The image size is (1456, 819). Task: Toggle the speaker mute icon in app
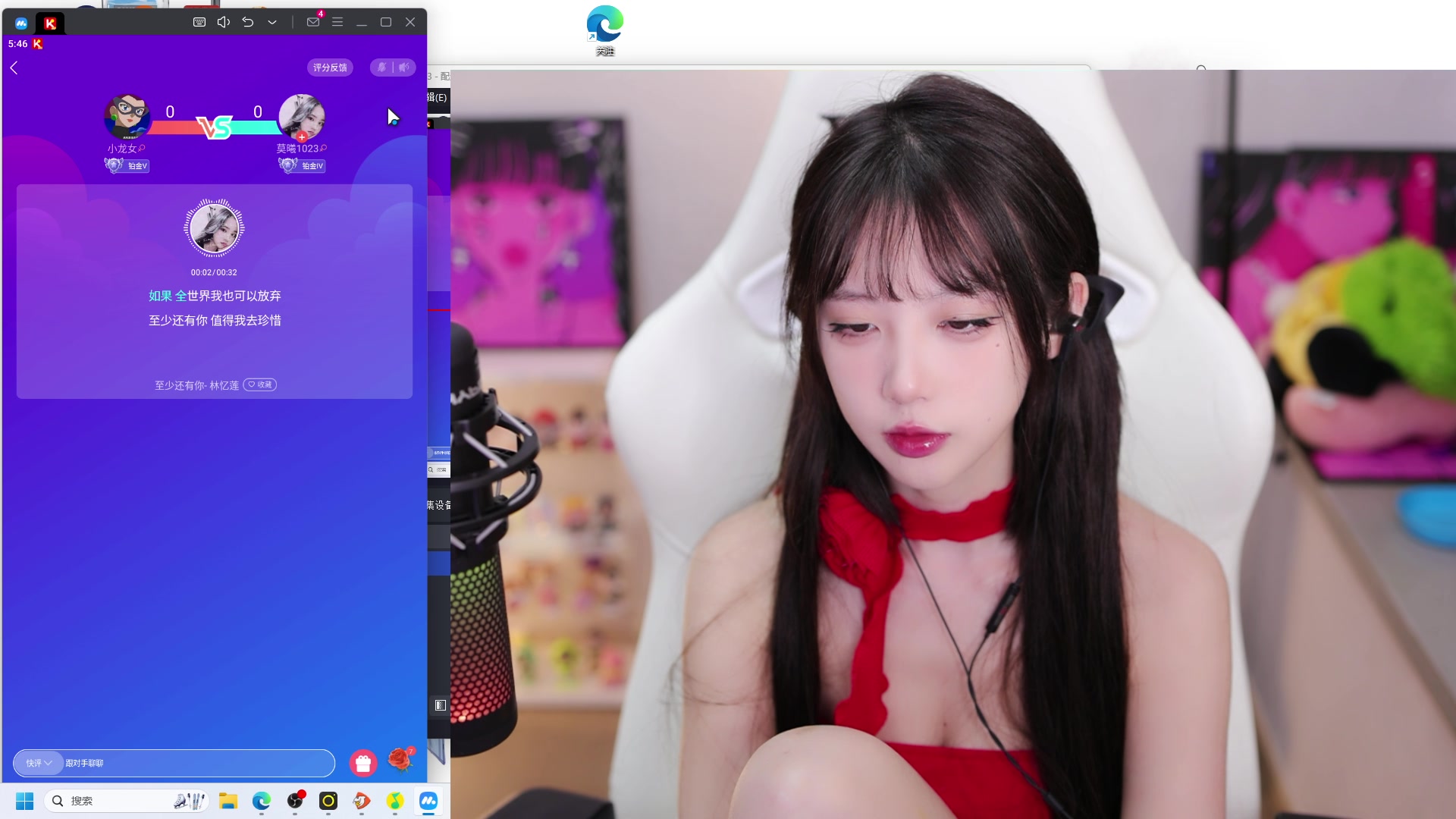[x=404, y=67]
